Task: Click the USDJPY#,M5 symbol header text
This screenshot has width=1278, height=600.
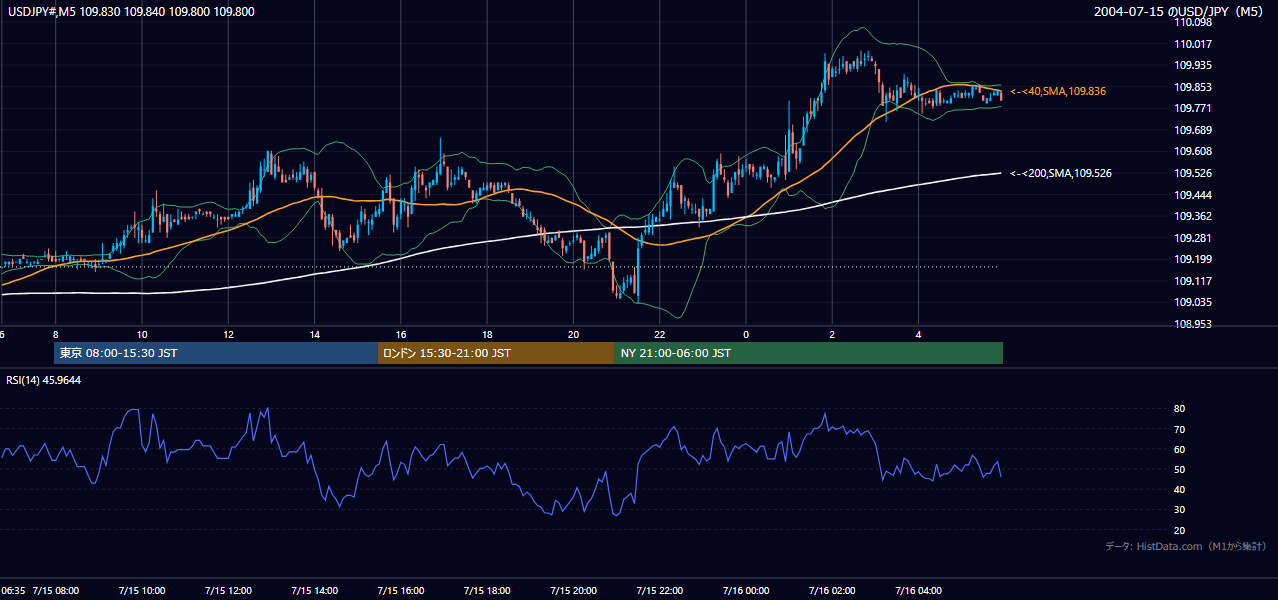Action: click(x=129, y=11)
